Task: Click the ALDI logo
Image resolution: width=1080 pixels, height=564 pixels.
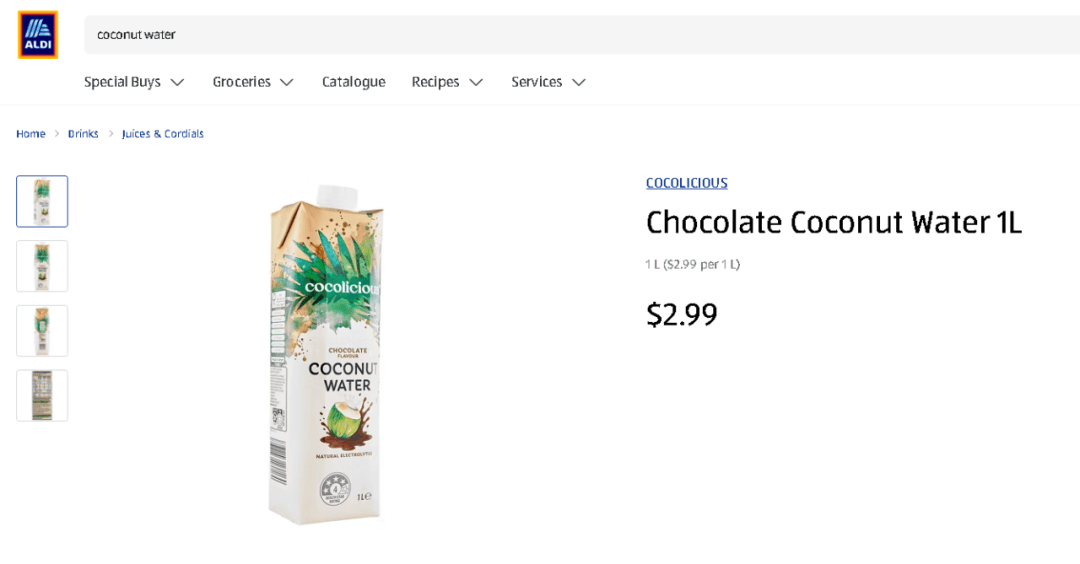Action: click(x=38, y=34)
